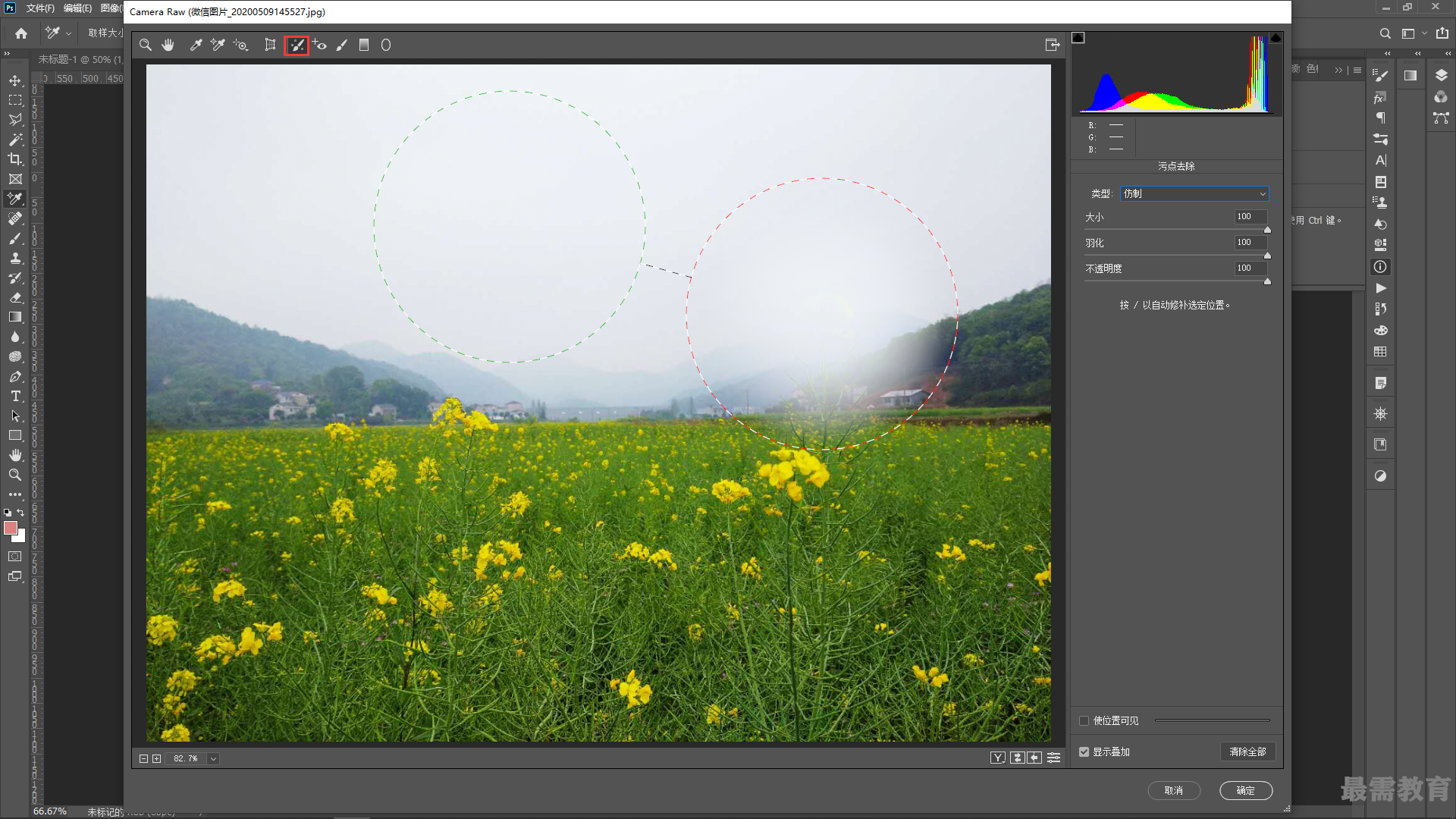Click the Photoshop Home icon
This screenshot has width=1456, height=819.
[x=21, y=33]
